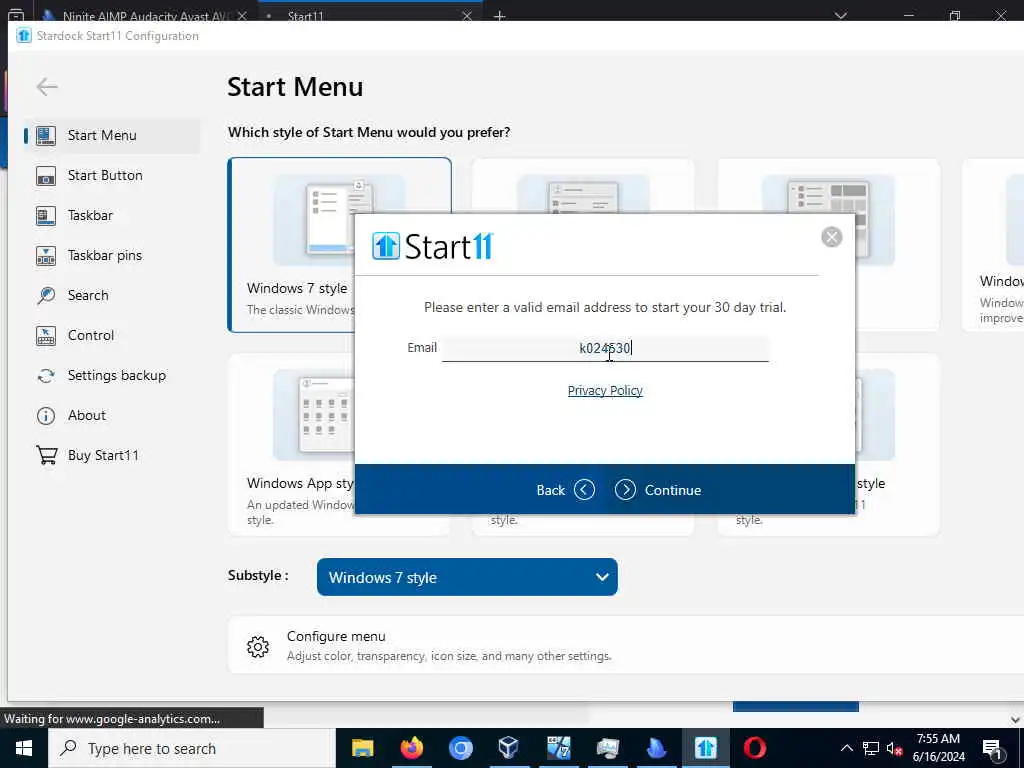Open the Windows Start button
The width and height of the screenshot is (1024, 768).
click(24, 748)
